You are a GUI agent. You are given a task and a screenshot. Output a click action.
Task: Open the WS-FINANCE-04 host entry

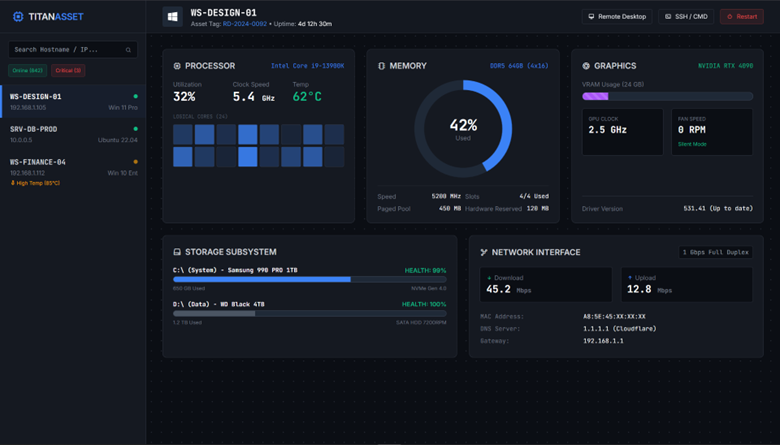tap(72, 167)
